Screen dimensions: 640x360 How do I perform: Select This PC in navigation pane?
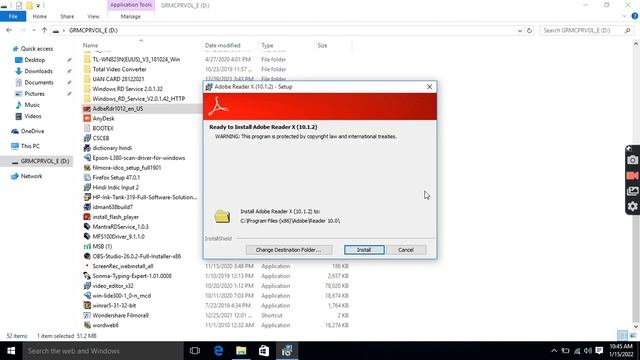point(30,146)
